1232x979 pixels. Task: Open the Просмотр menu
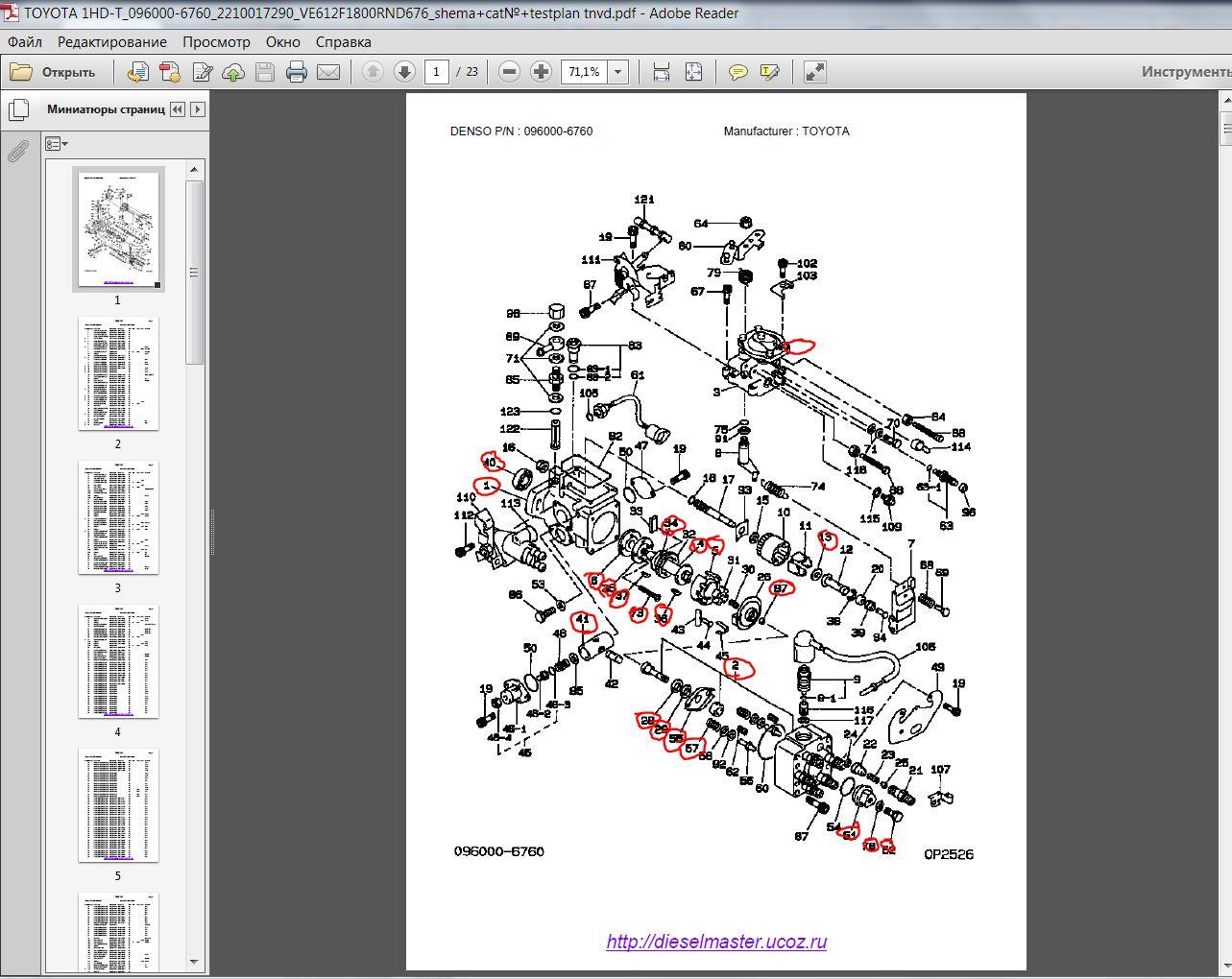click(216, 42)
